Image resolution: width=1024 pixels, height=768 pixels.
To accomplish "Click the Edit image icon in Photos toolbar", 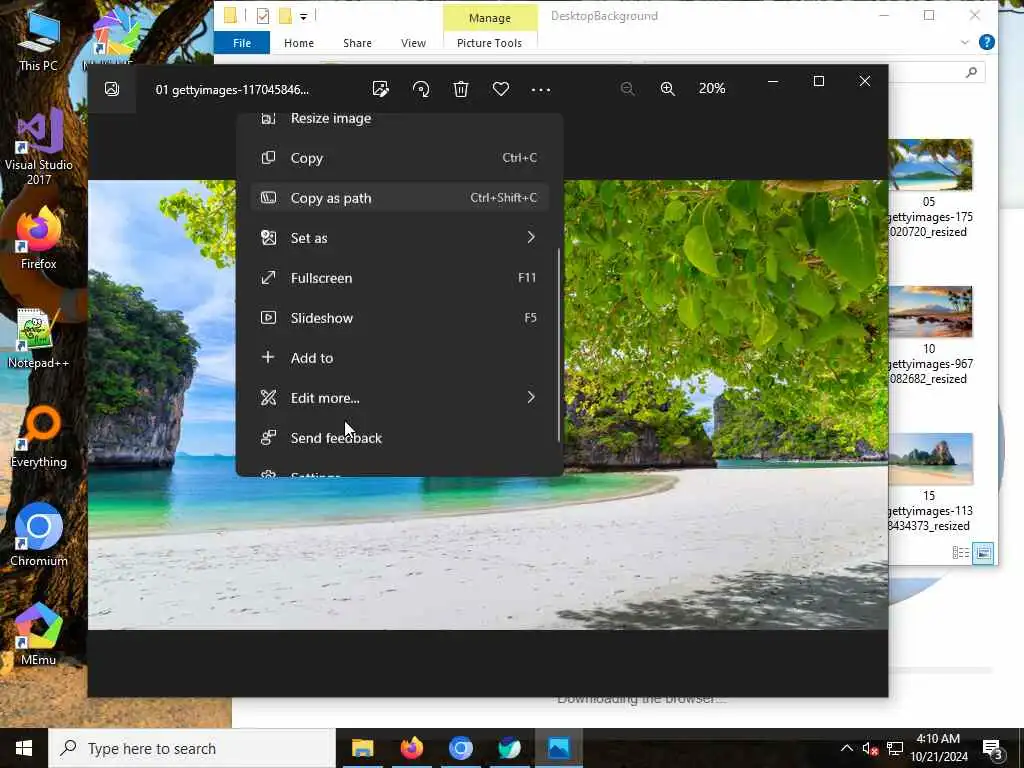I will [x=380, y=89].
